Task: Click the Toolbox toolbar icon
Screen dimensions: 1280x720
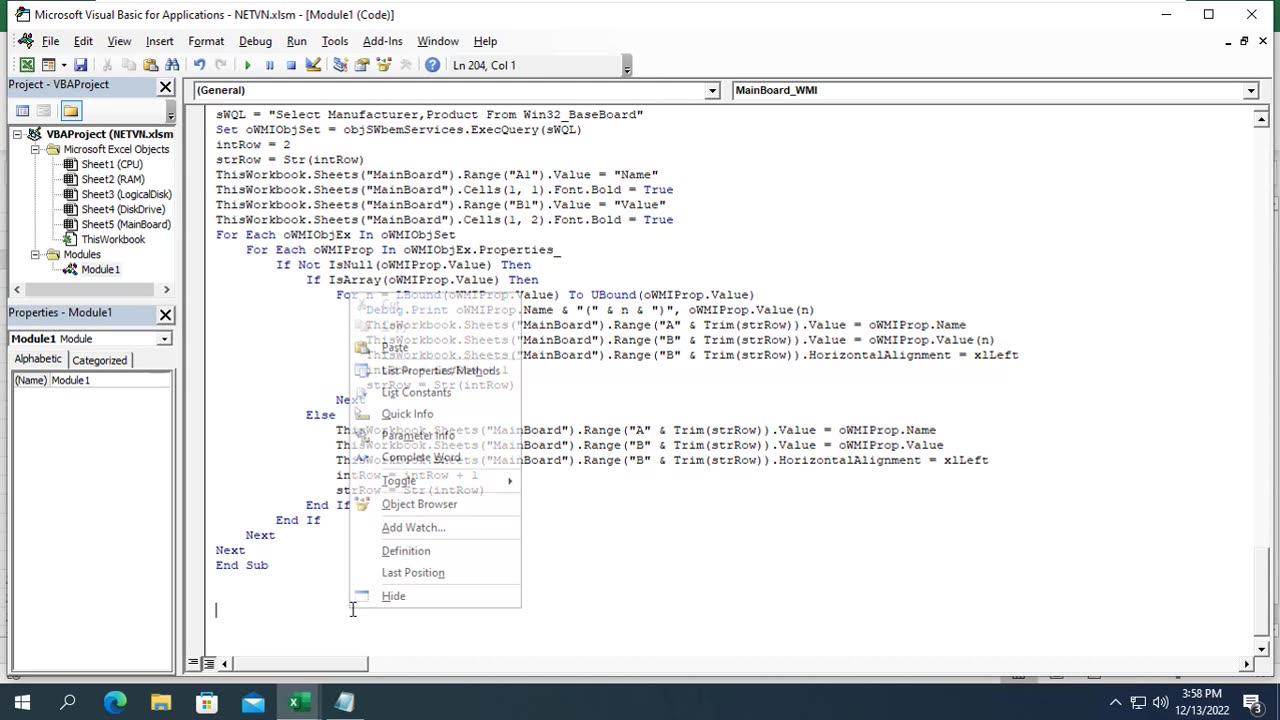Action: point(406,65)
